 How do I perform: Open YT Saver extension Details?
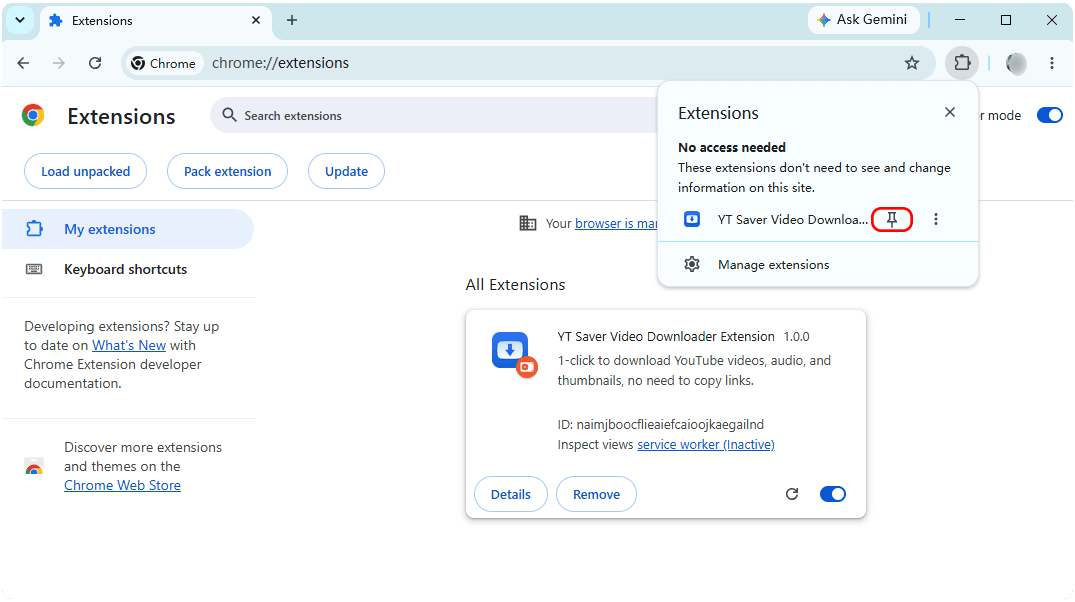[511, 494]
